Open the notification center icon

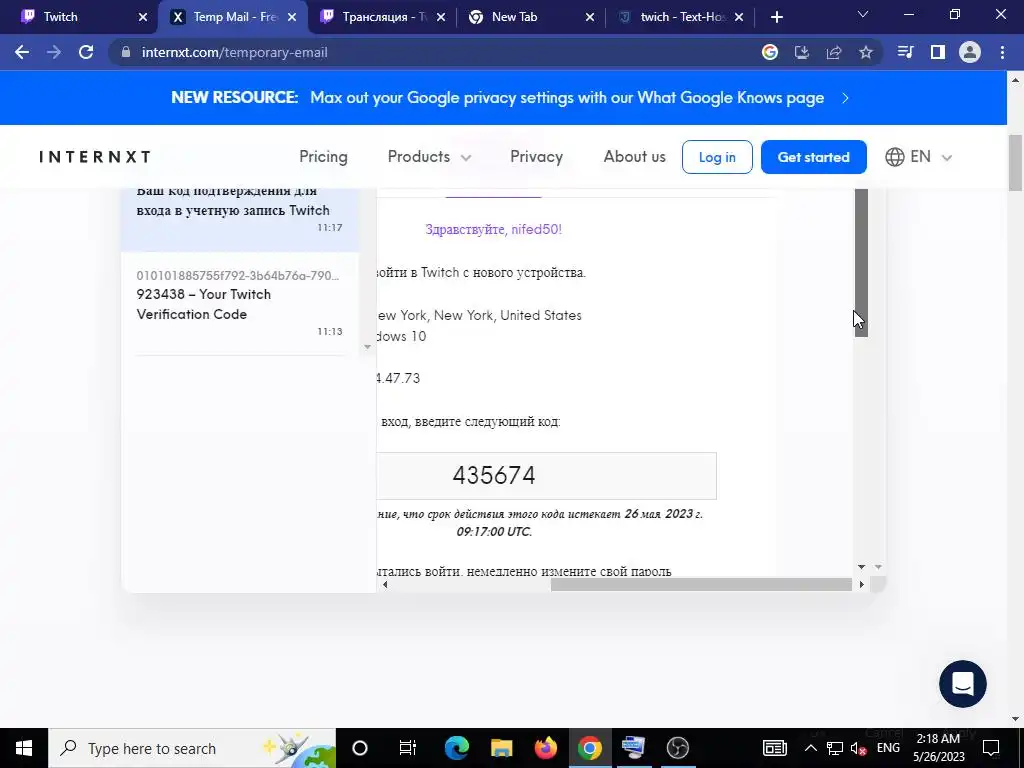(991, 748)
